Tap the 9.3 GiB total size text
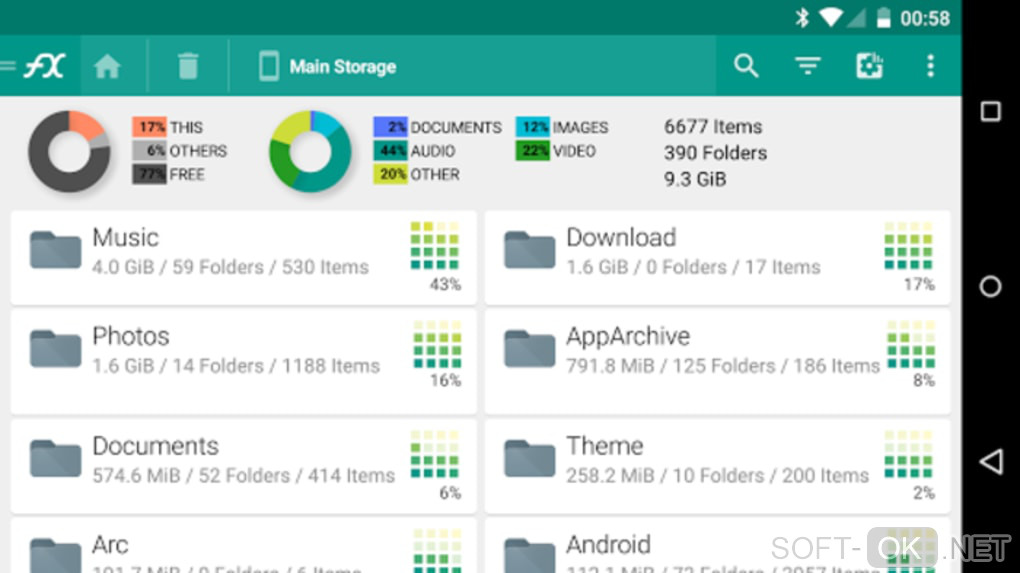The height and width of the screenshot is (573, 1020). [x=695, y=179]
